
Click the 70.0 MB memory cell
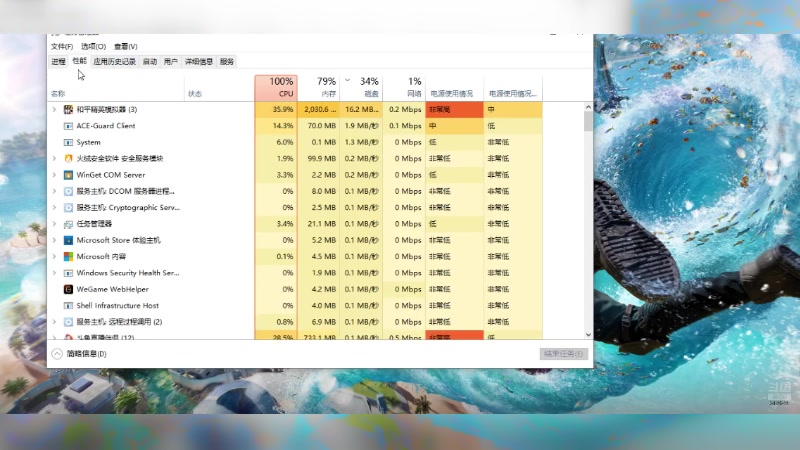318,126
